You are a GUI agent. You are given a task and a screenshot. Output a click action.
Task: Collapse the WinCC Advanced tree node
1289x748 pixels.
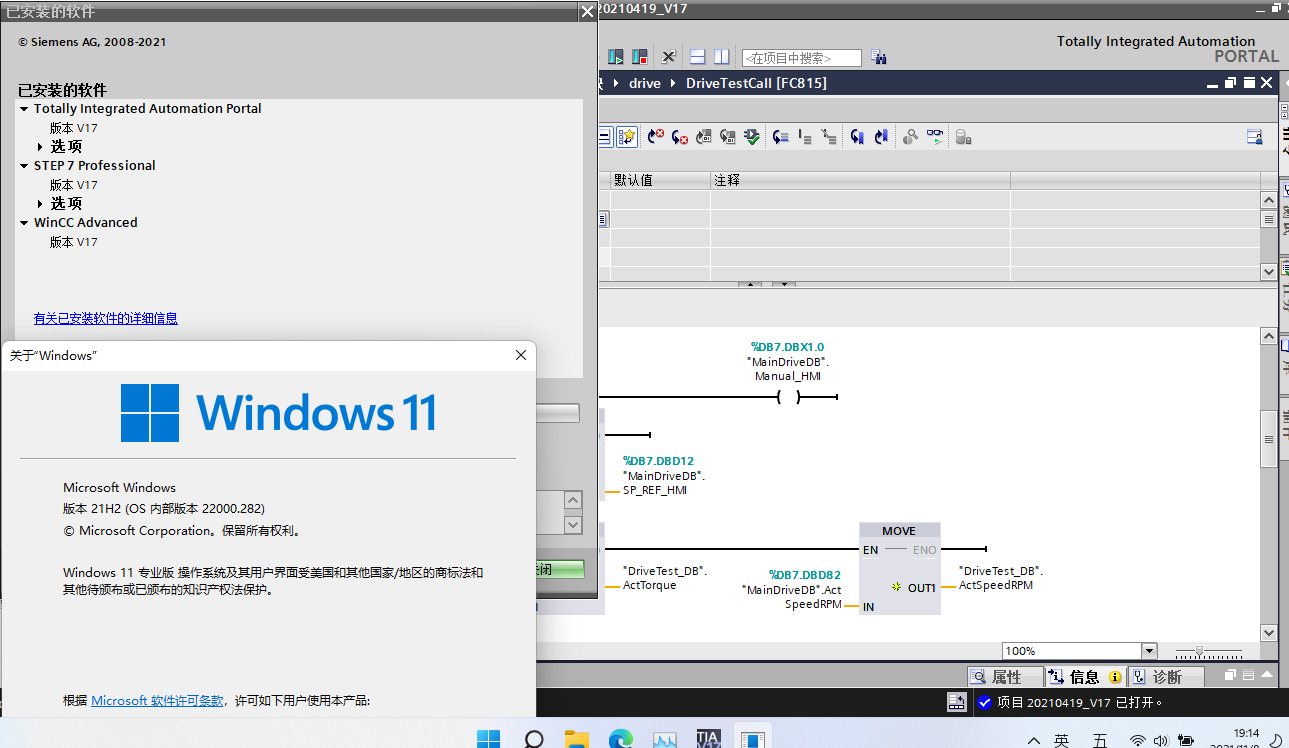coord(24,223)
